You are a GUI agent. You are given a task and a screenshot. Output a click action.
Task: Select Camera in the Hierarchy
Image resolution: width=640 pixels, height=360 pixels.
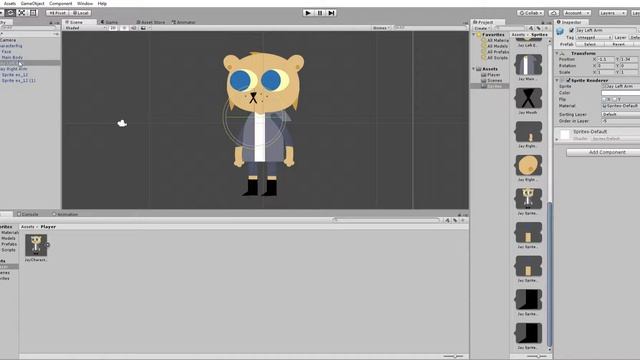[8, 40]
